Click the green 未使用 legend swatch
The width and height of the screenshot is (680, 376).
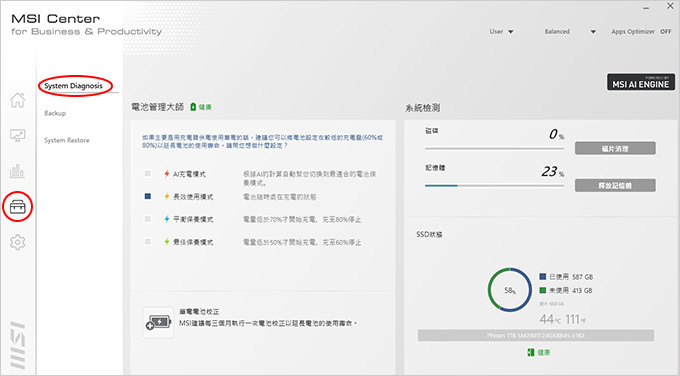[543, 290]
